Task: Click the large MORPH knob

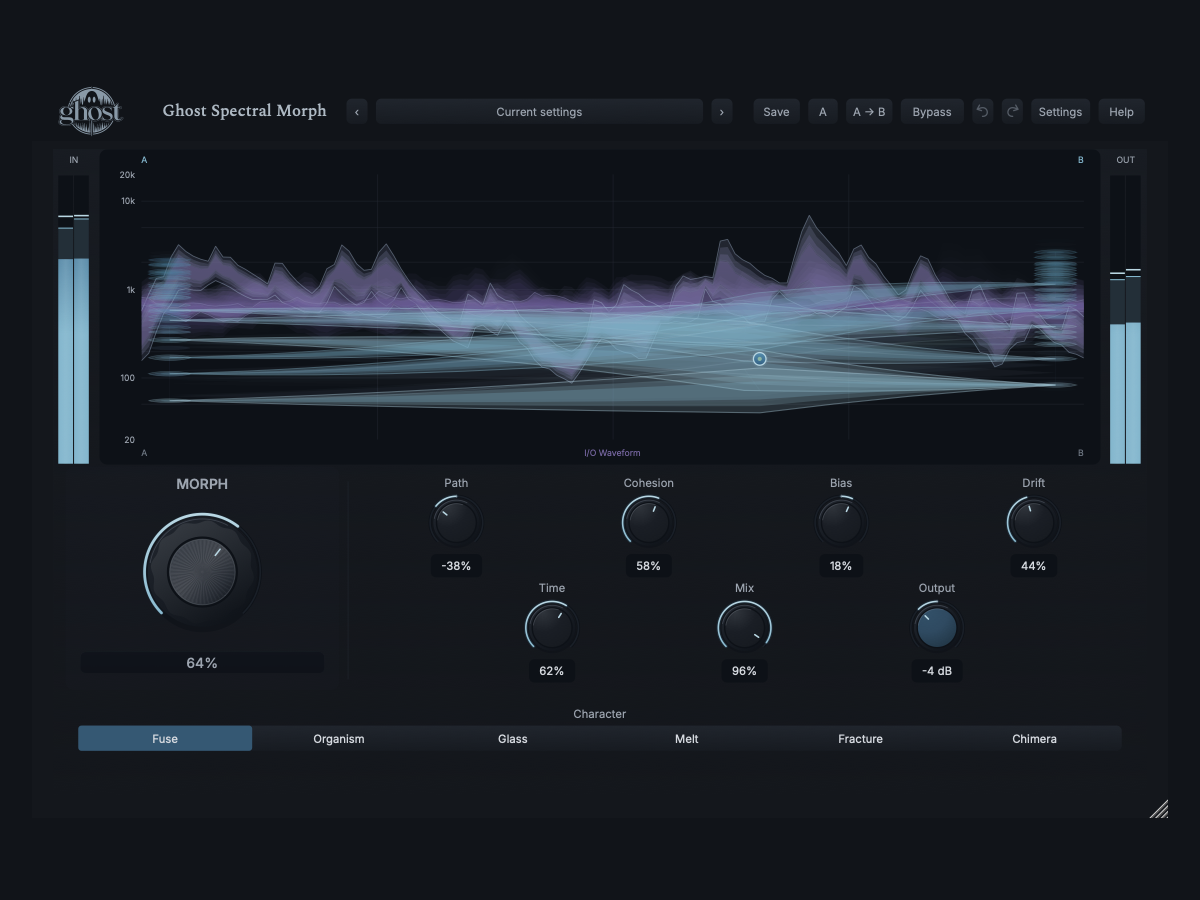Action: point(202,572)
